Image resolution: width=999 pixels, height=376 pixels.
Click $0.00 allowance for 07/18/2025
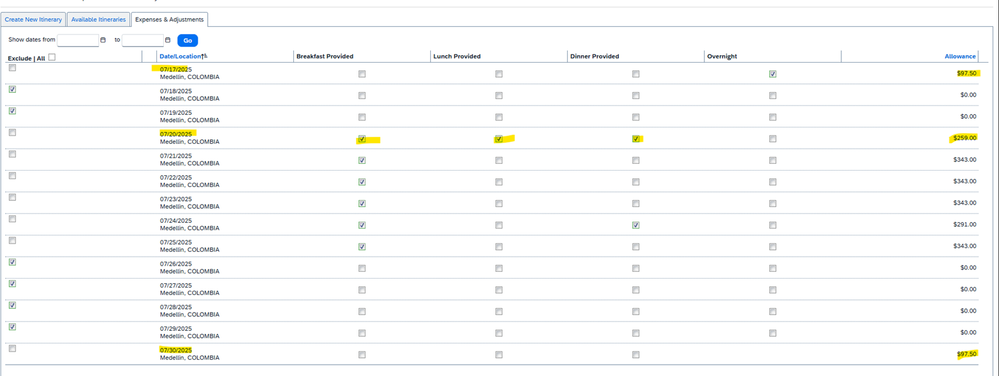pyautogui.click(x=968, y=94)
